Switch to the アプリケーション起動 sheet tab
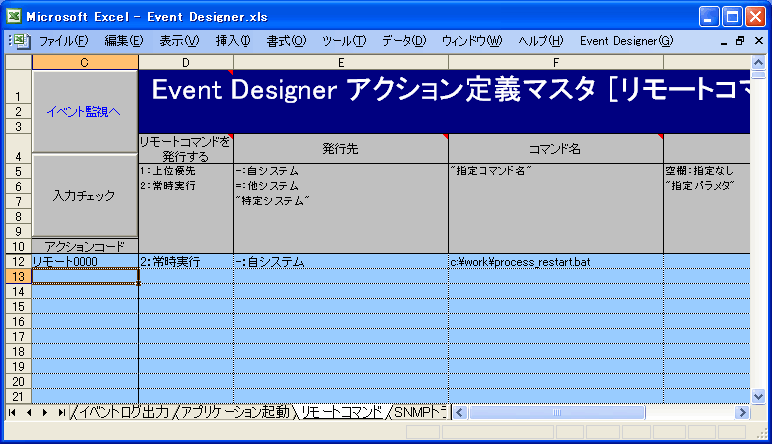 coord(234,412)
